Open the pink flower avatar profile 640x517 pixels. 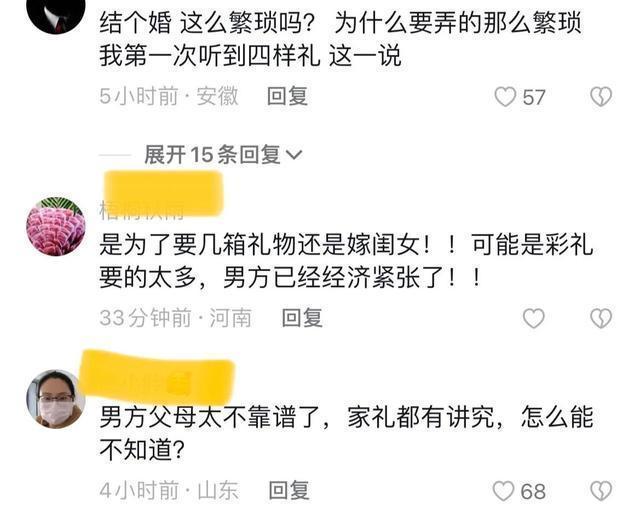(56, 227)
